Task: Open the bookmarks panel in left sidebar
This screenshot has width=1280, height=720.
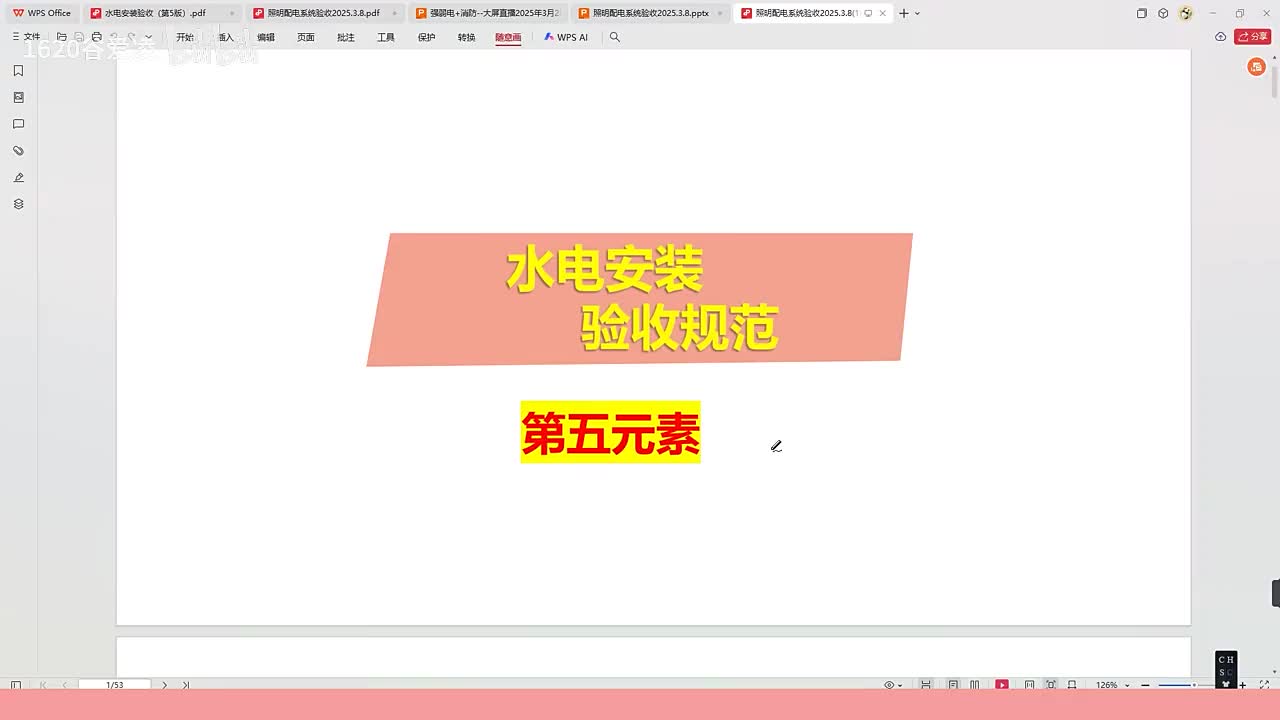Action: [18, 71]
